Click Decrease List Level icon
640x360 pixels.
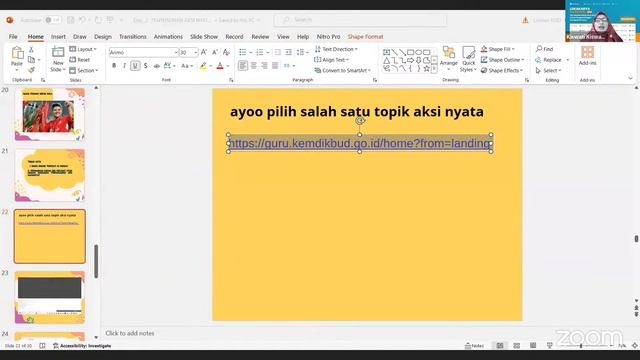[278, 52]
